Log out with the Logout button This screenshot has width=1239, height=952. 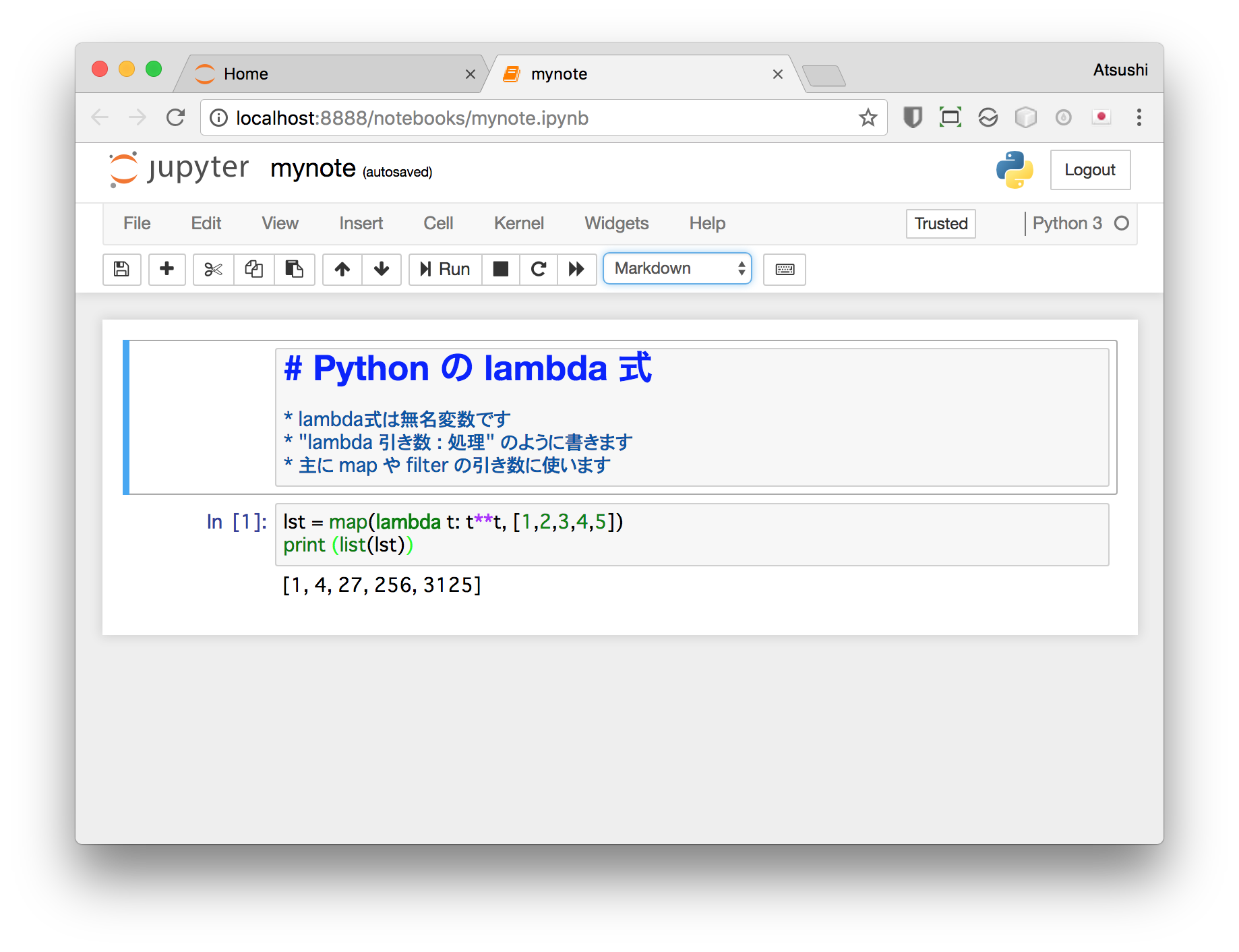pos(1089,170)
